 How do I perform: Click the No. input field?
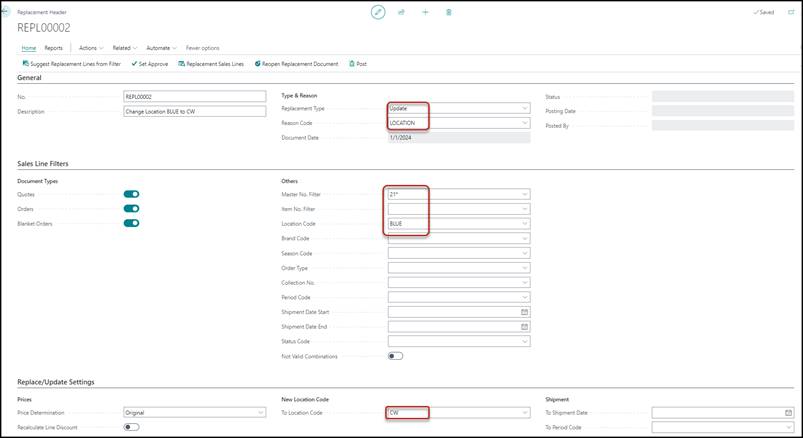[195, 96]
